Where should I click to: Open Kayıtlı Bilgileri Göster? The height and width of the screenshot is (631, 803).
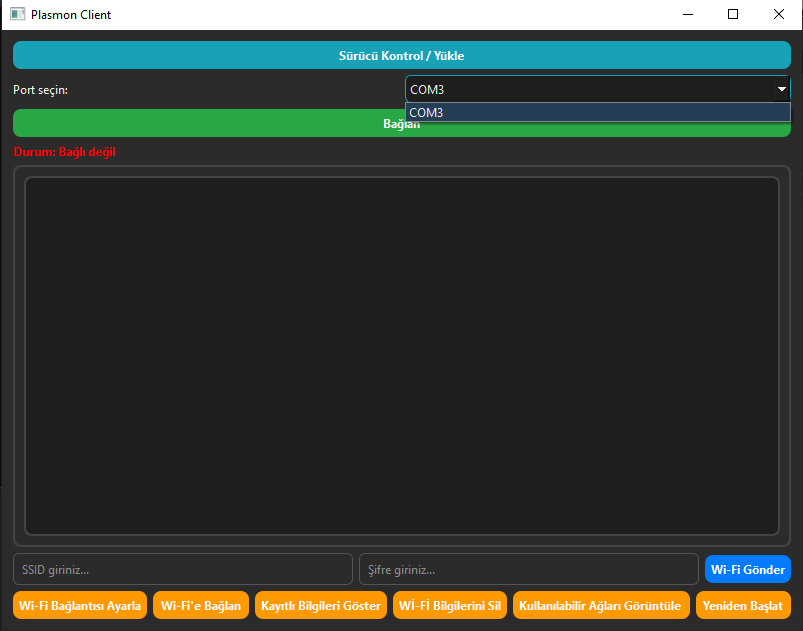pos(321,606)
